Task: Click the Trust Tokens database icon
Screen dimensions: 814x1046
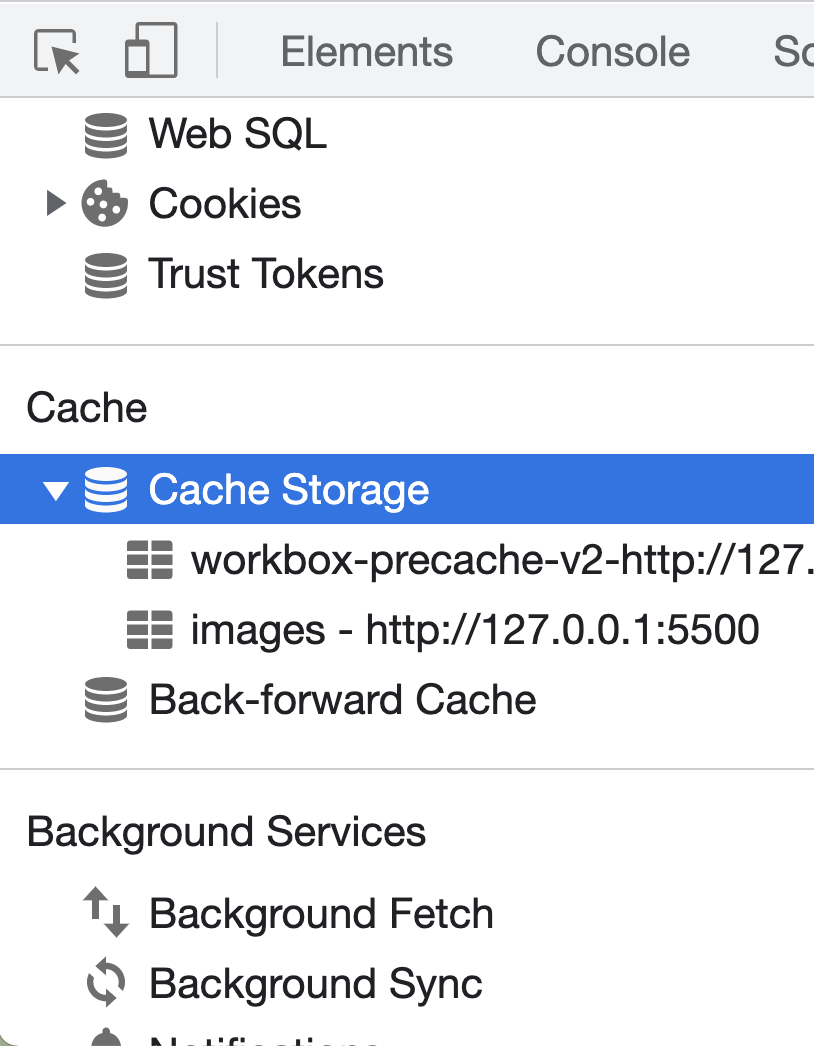Action: point(106,275)
